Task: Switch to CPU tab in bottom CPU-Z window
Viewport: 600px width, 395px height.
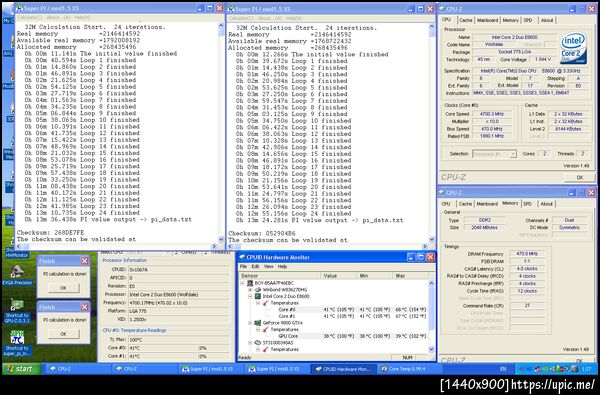Action: pos(446,204)
